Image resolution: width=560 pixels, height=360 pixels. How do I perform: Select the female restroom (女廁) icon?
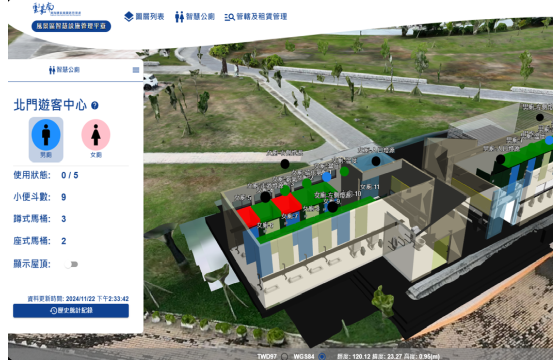coord(96,135)
